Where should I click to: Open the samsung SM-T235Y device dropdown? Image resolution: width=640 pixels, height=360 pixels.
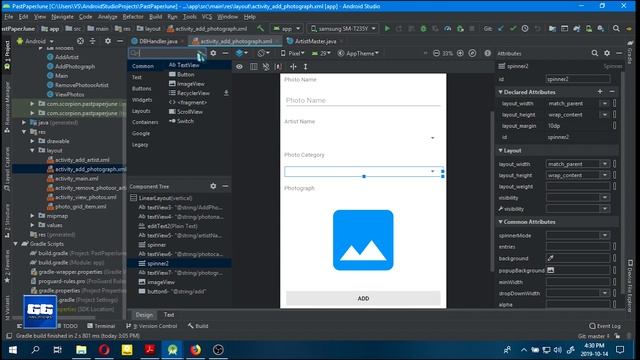pyautogui.click(x=343, y=29)
